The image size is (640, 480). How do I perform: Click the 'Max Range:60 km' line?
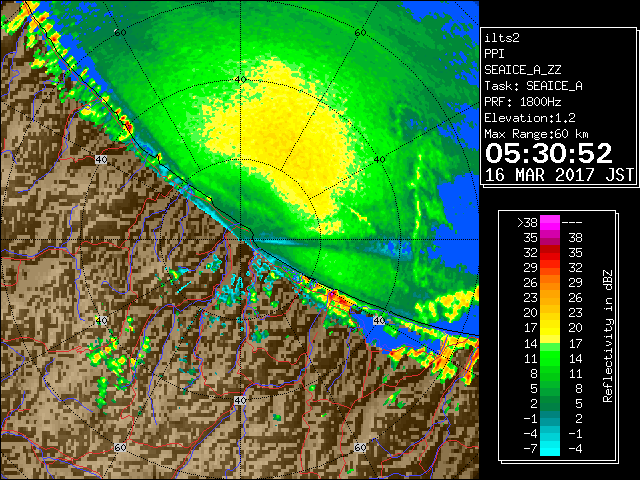click(536, 134)
